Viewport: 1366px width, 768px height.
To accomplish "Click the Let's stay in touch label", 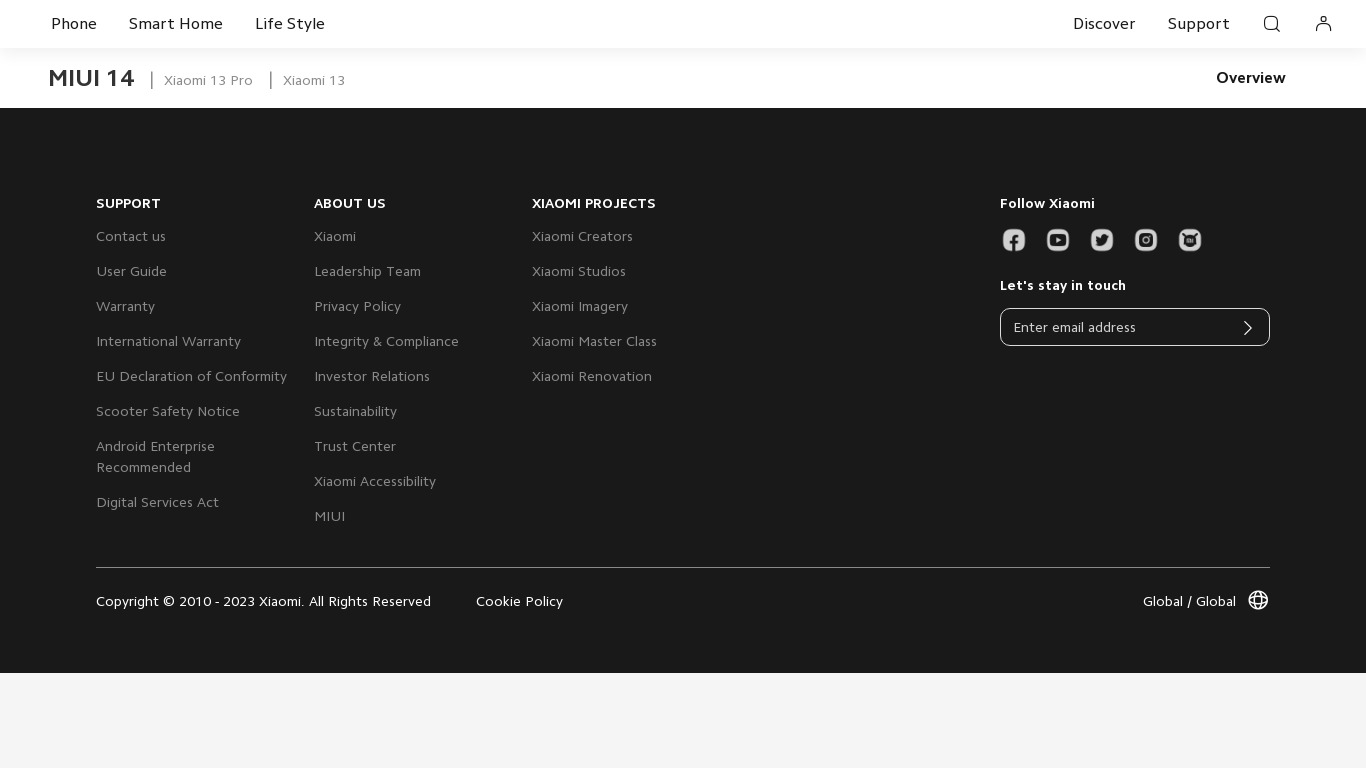I will coord(1063,285).
